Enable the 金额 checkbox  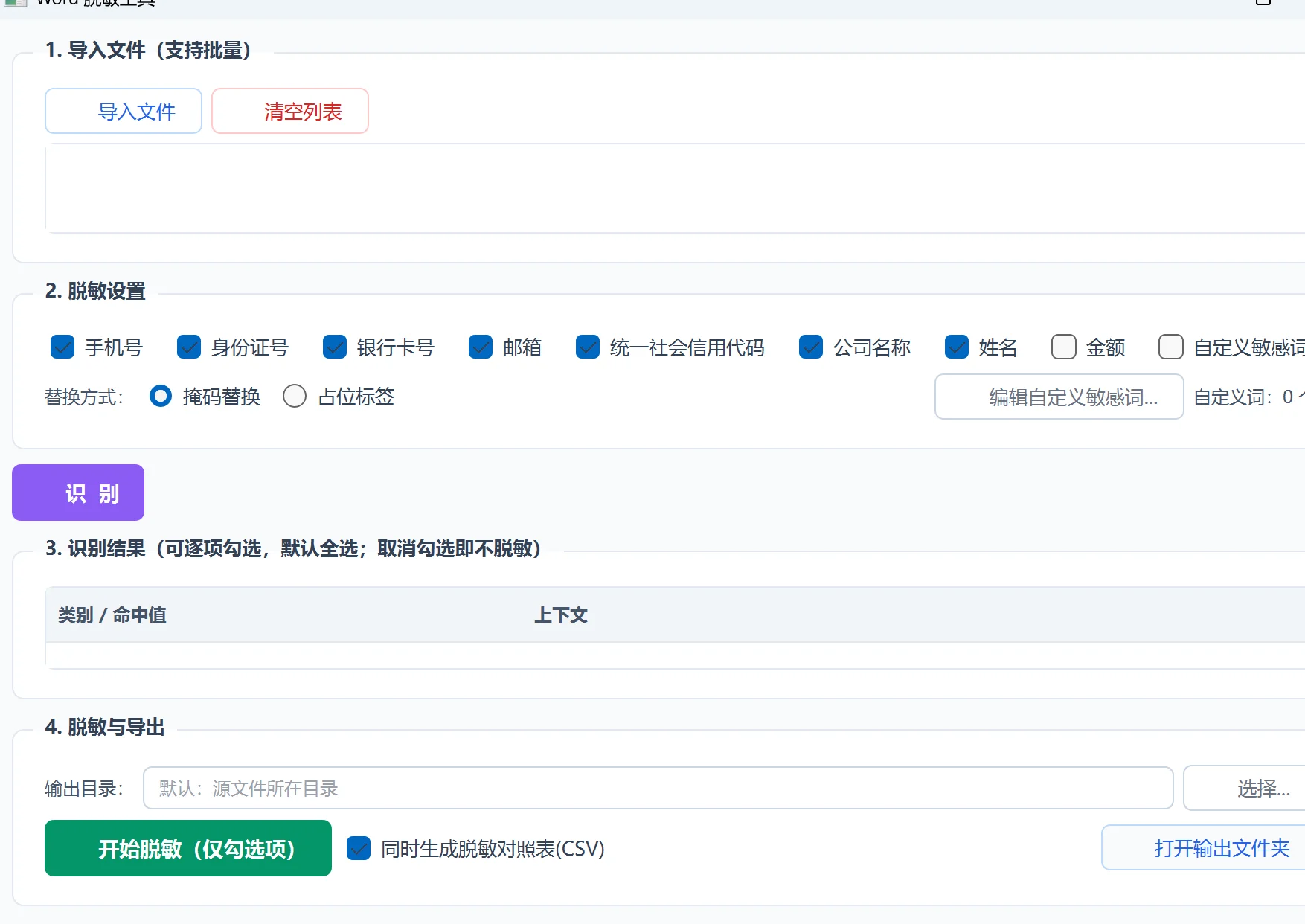point(1064,347)
